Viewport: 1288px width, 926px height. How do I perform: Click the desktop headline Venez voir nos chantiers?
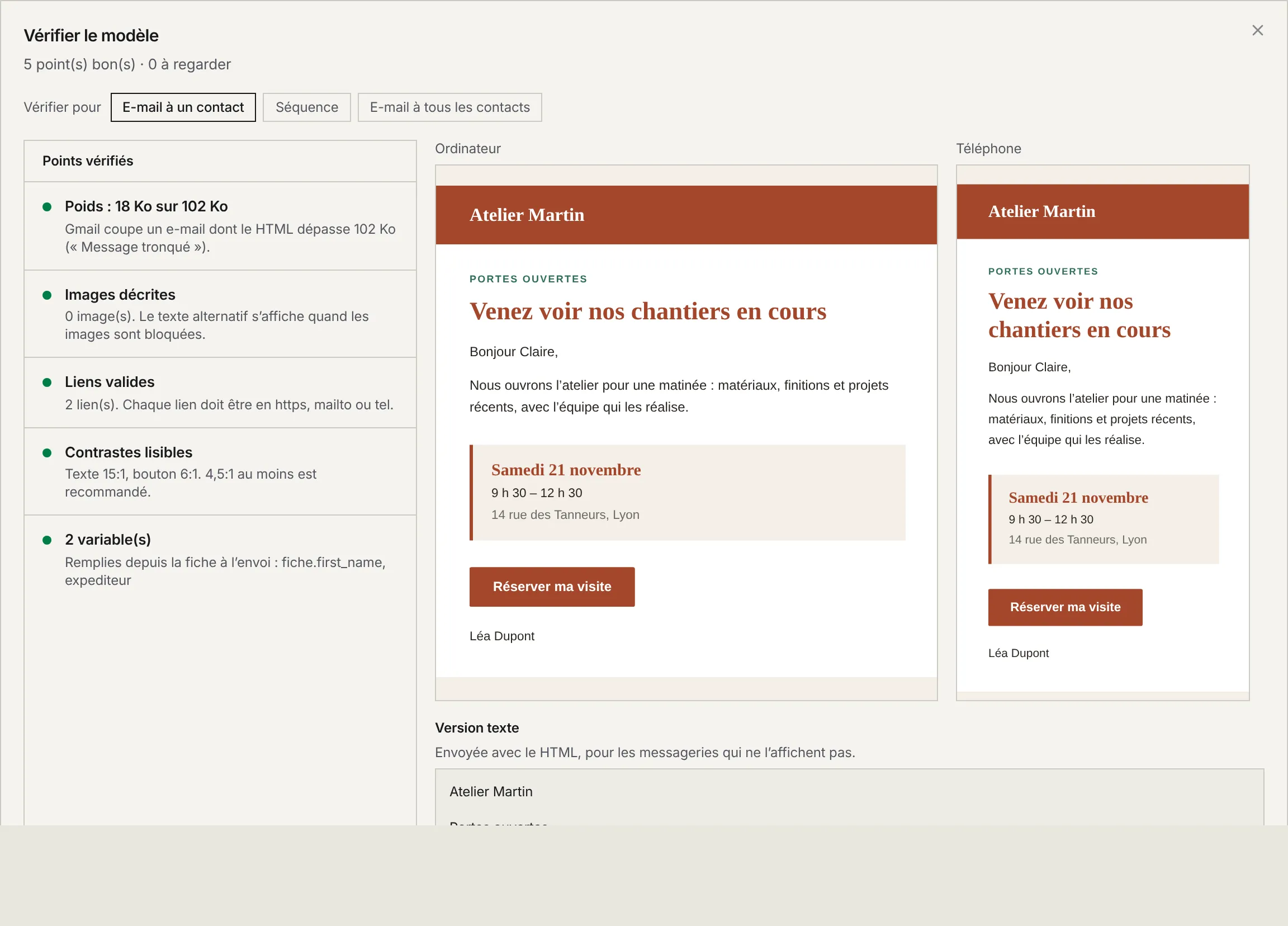coord(647,311)
